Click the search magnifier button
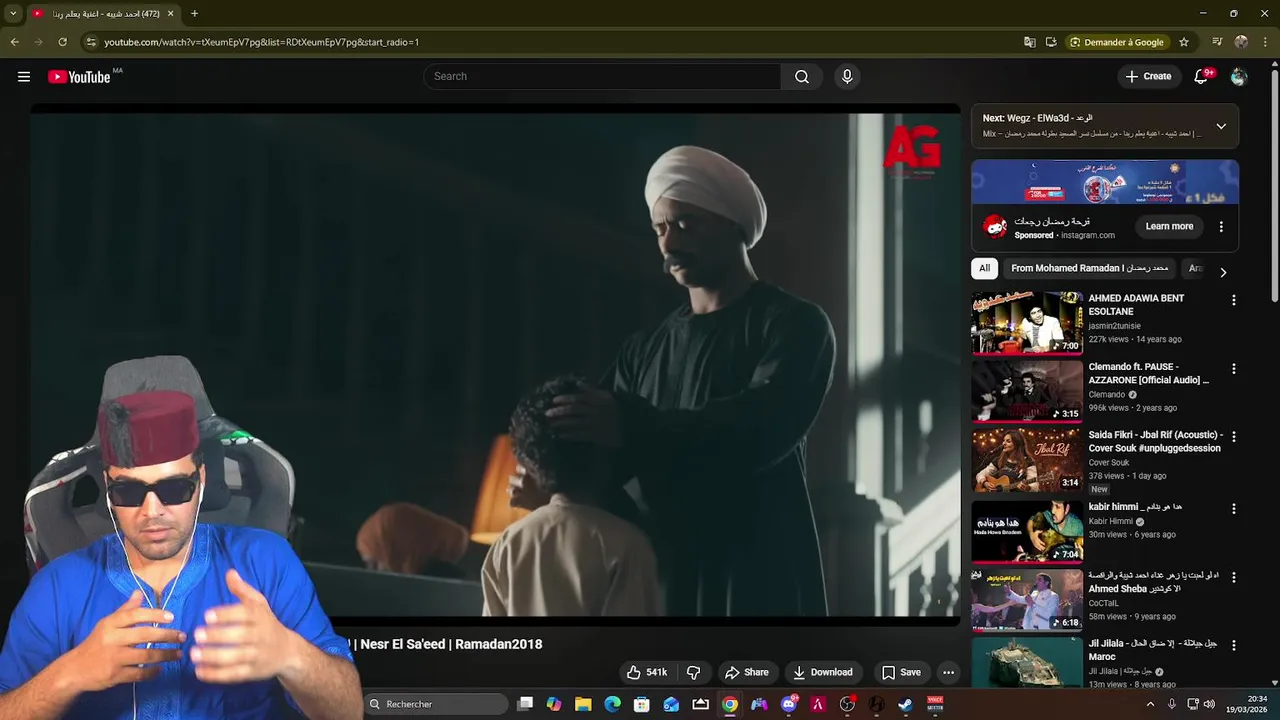 (802, 77)
